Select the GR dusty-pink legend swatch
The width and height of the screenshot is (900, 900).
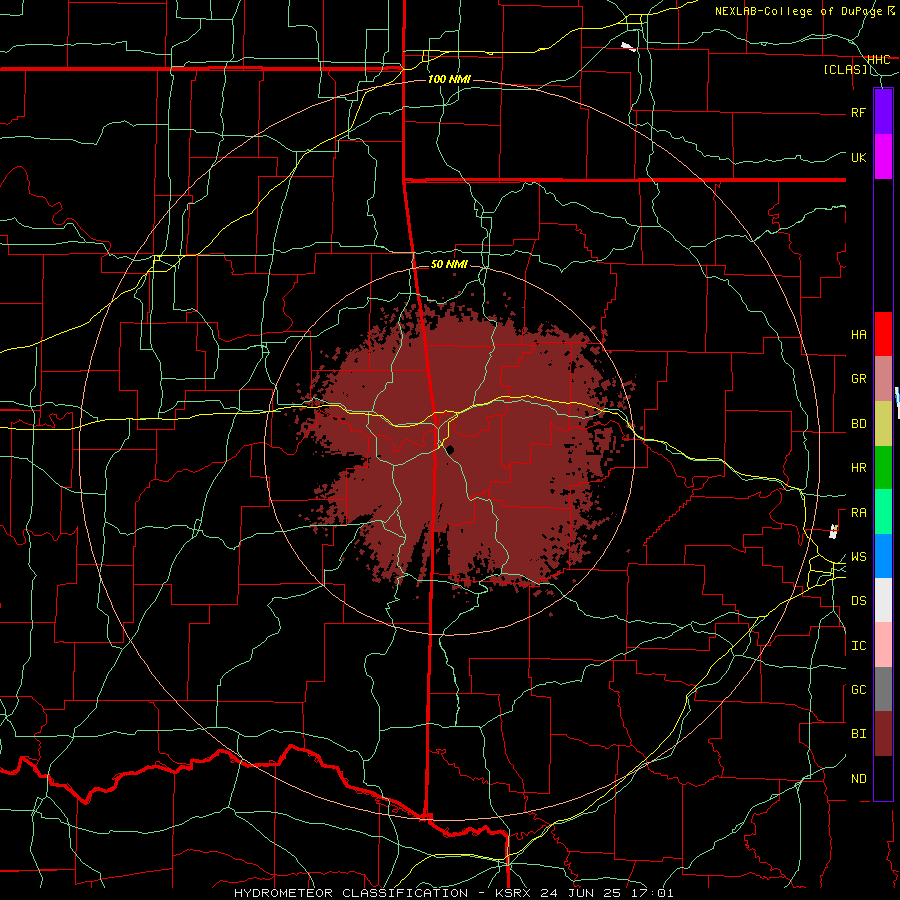click(883, 379)
